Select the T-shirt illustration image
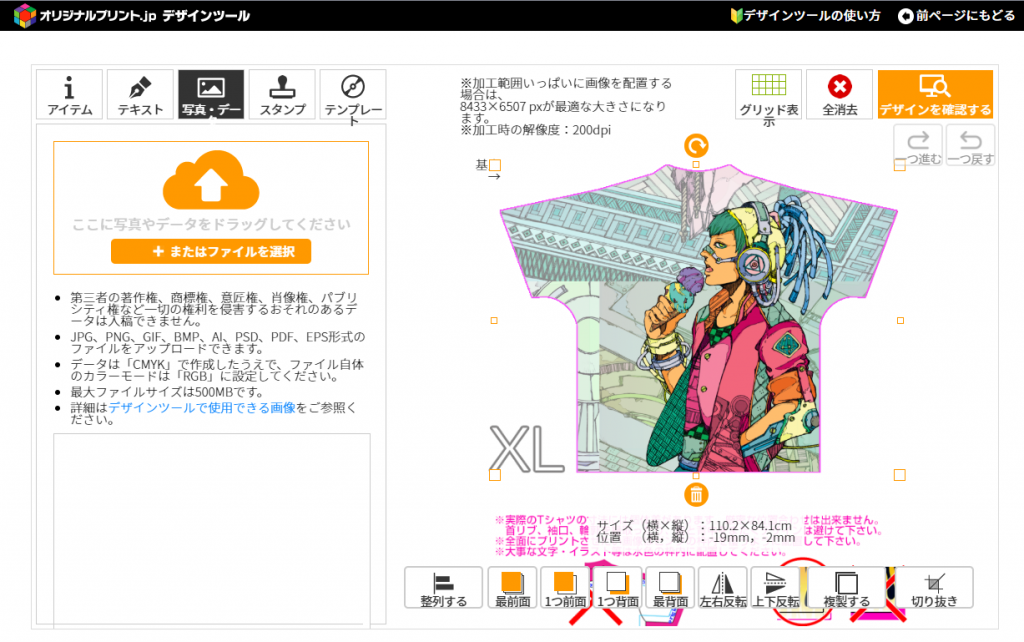The image size is (1024, 642). [697, 318]
